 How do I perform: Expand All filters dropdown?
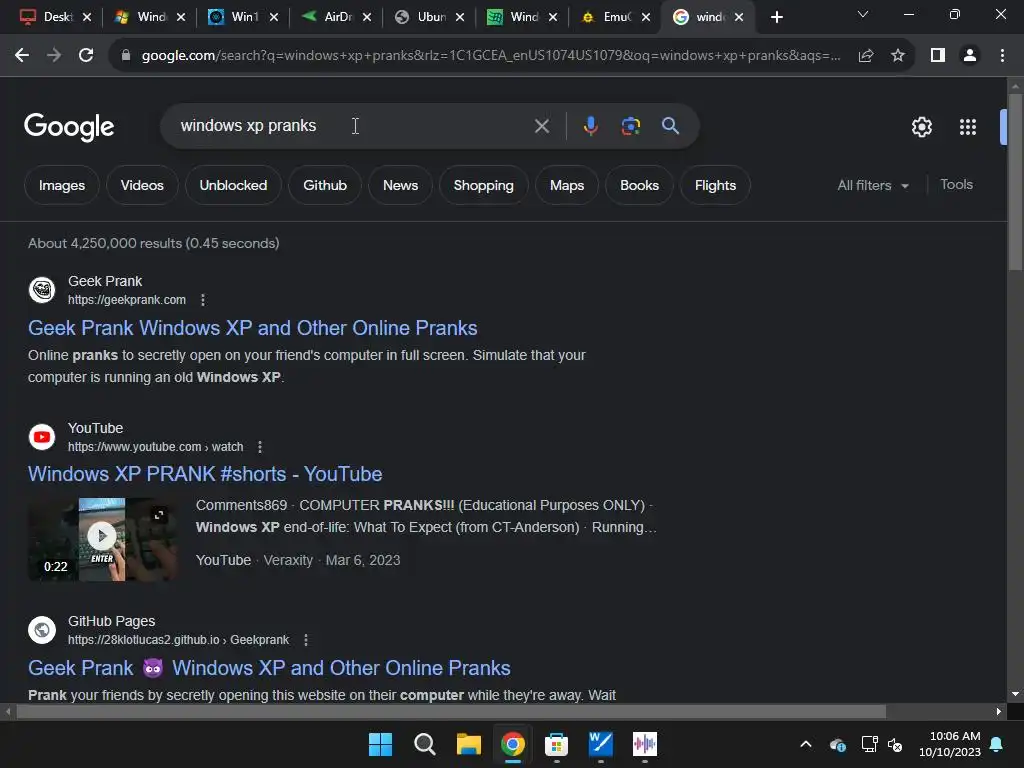click(873, 185)
